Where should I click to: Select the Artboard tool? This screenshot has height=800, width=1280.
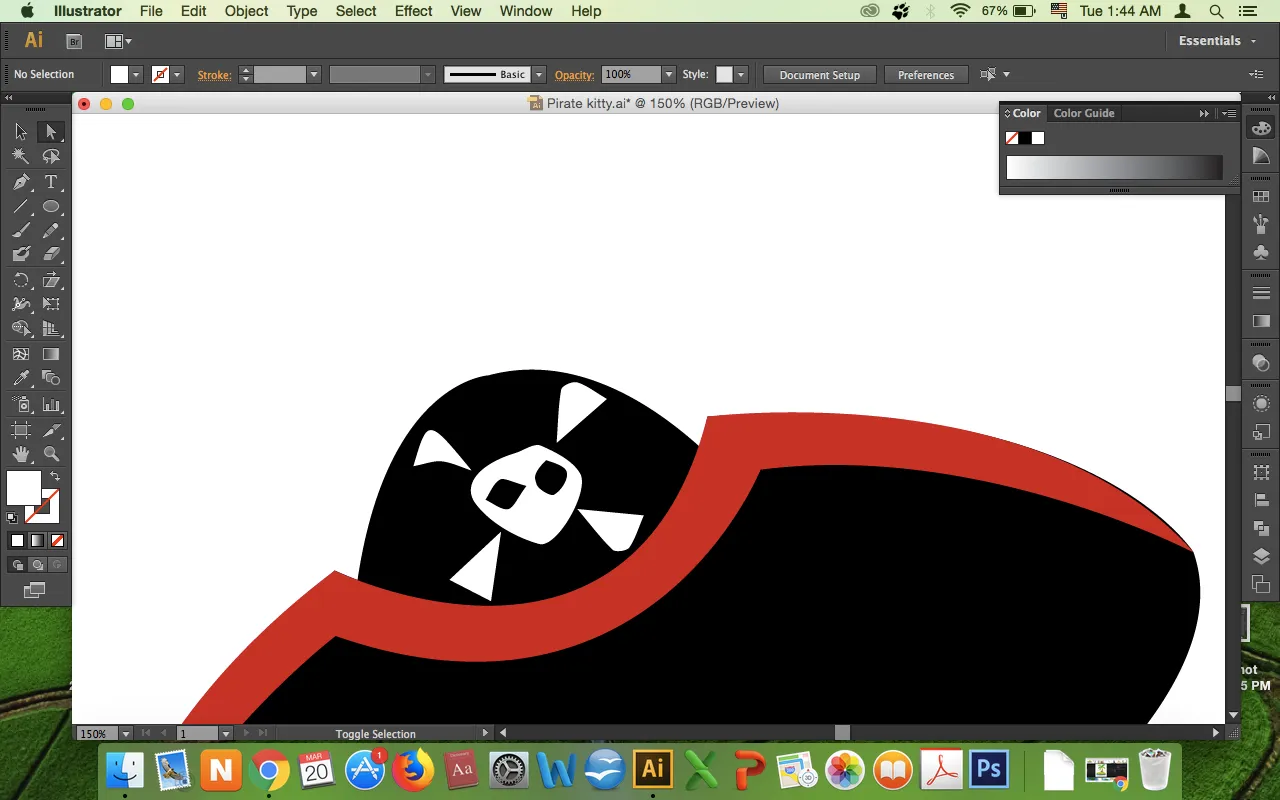tap(21, 430)
